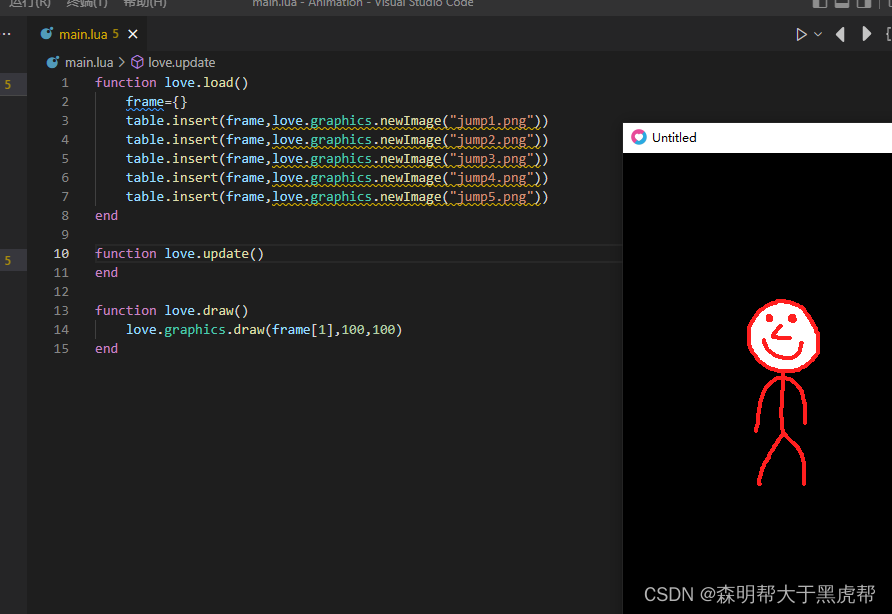Click 'frame[1]' in the draw call
This screenshot has width=892, height=614.
pyautogui.click(x=302, y=330)
